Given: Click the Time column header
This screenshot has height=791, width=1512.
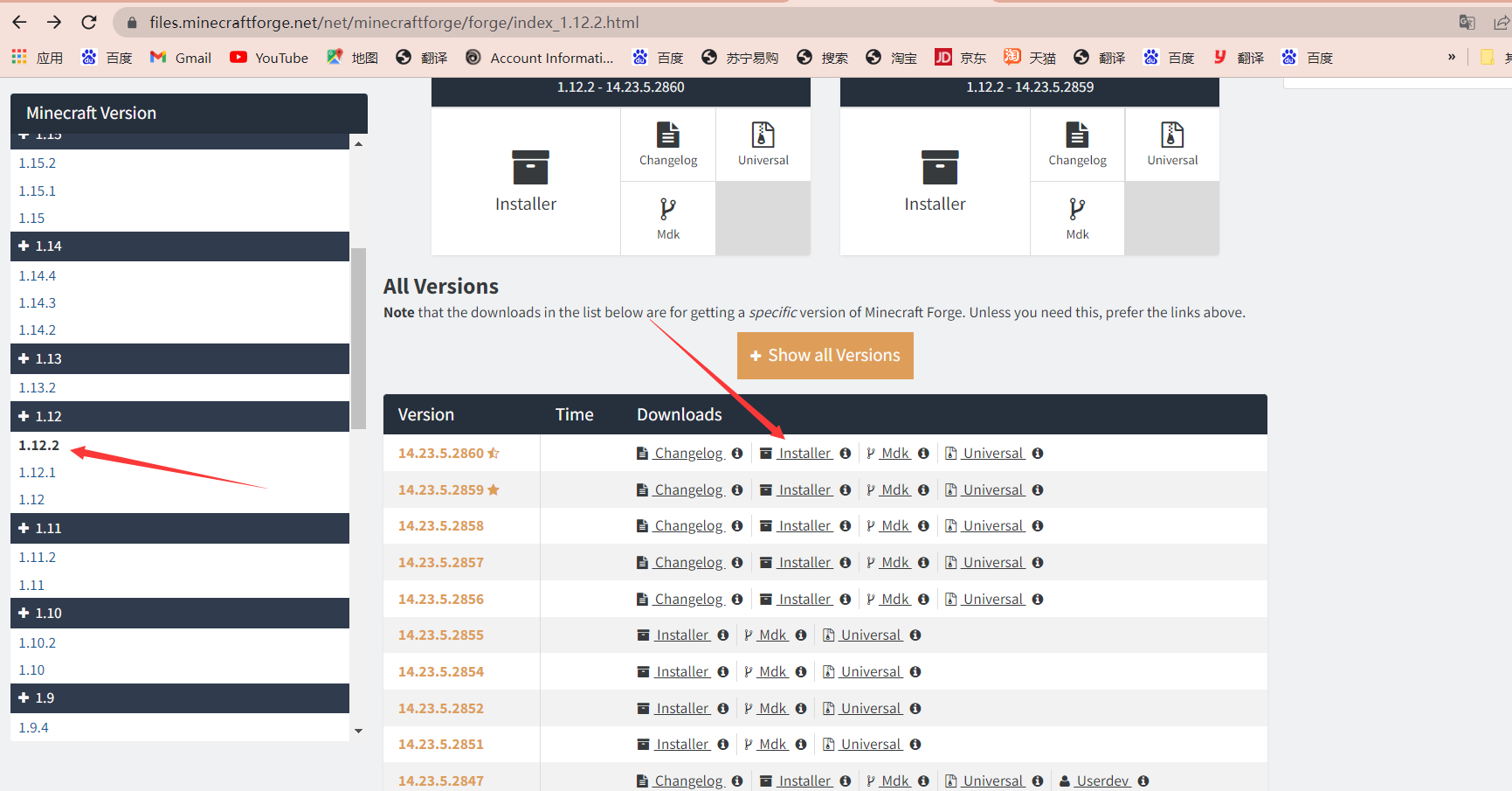Looking at the screenshot, I should point(575,415).
